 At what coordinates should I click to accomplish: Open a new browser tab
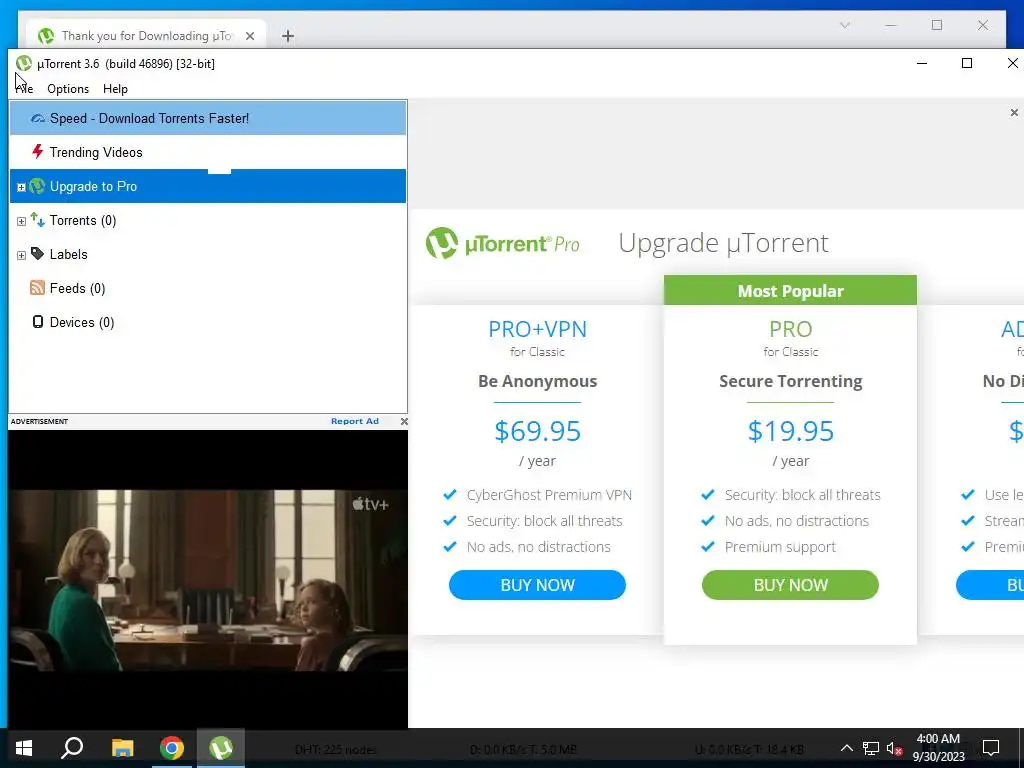tap(287, 36)
